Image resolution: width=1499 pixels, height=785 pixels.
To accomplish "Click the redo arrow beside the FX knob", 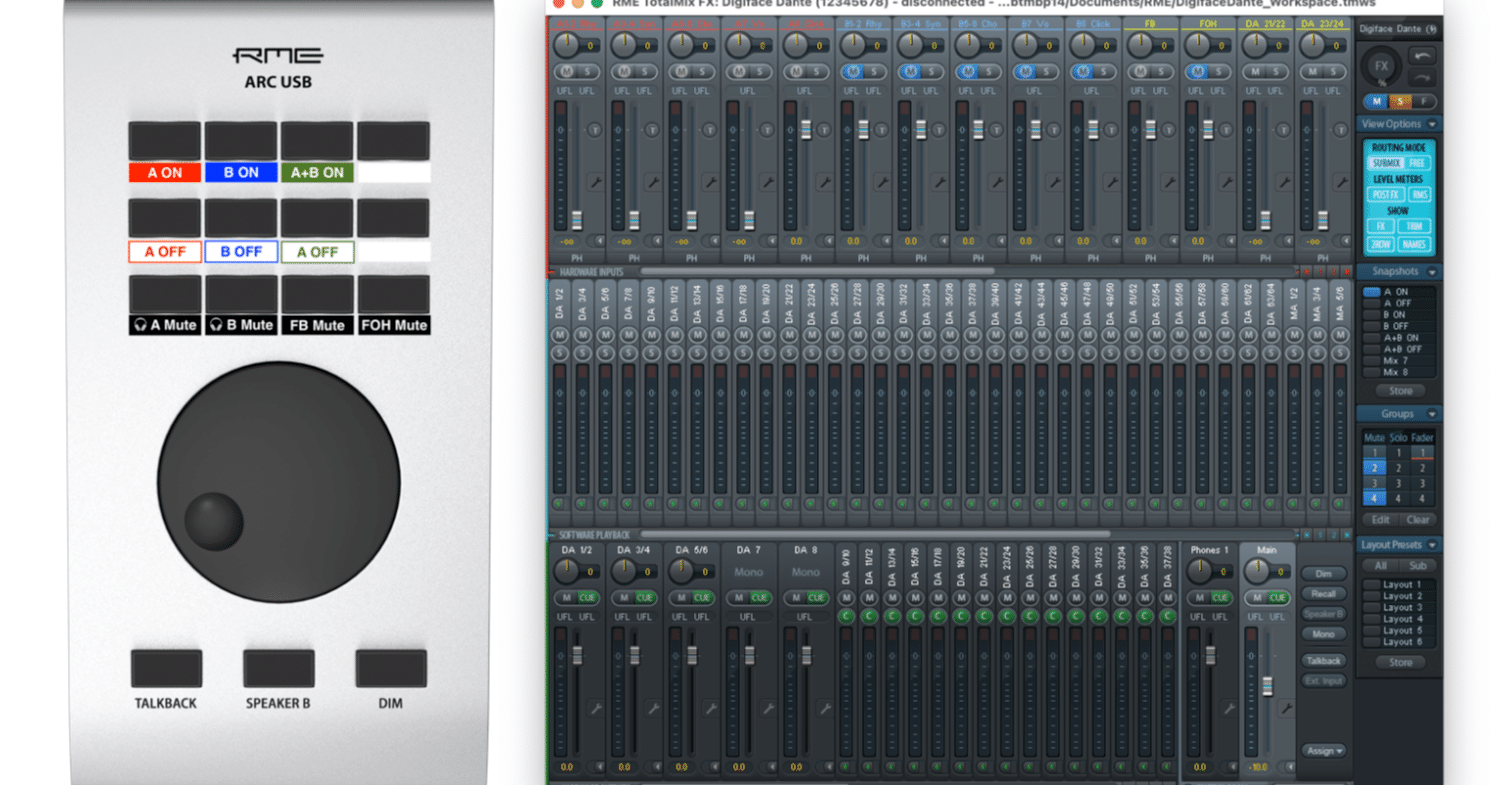I will point(1422,77).
